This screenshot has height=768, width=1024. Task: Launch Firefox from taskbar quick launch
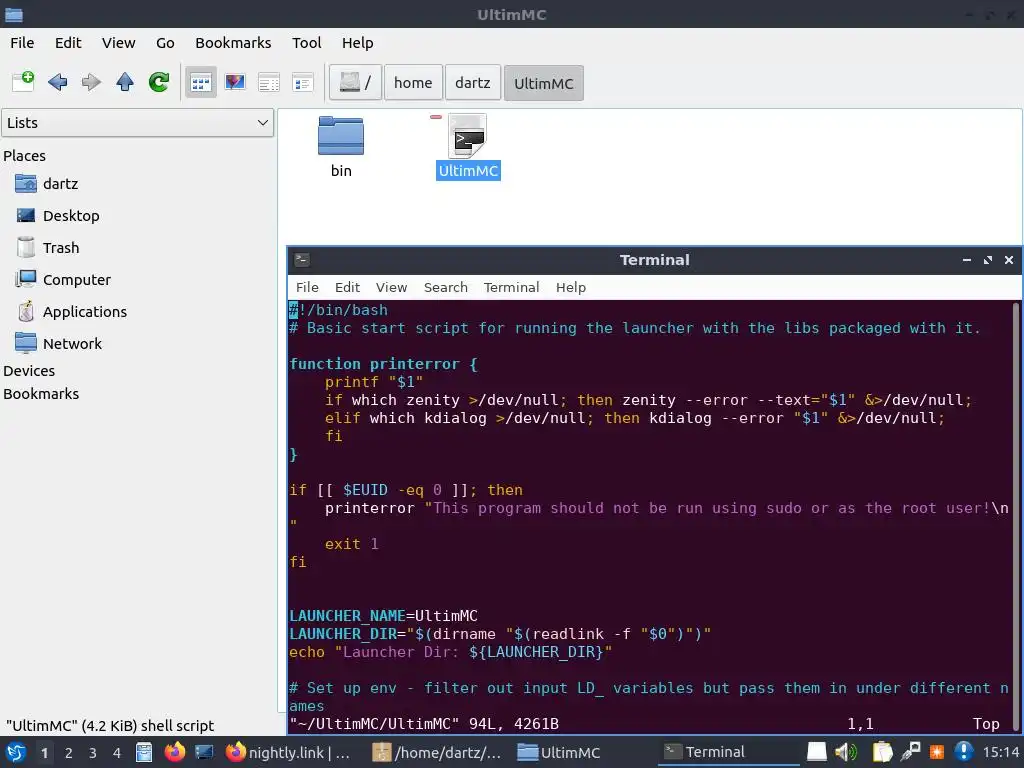coord(174,752)
